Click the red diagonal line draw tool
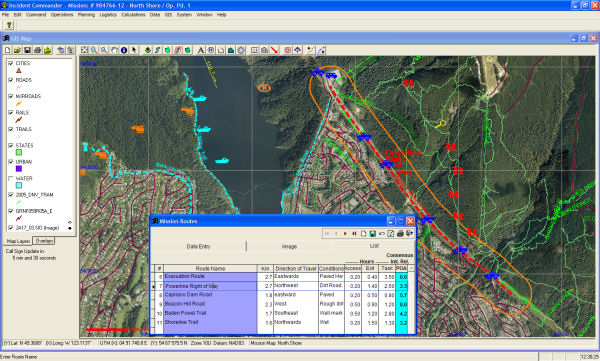This screenshot has width=600, height=361. pos(274,50)
